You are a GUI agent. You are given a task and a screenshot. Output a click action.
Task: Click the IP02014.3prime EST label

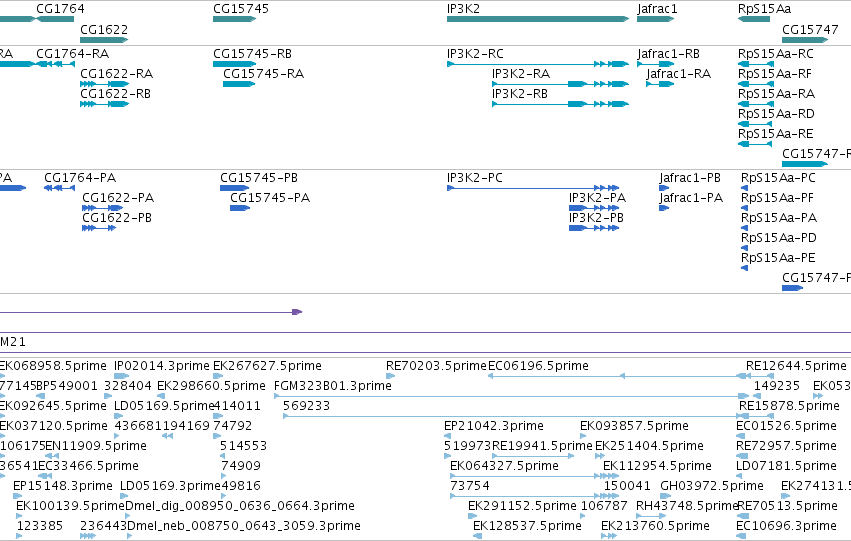tap(162, 366)
